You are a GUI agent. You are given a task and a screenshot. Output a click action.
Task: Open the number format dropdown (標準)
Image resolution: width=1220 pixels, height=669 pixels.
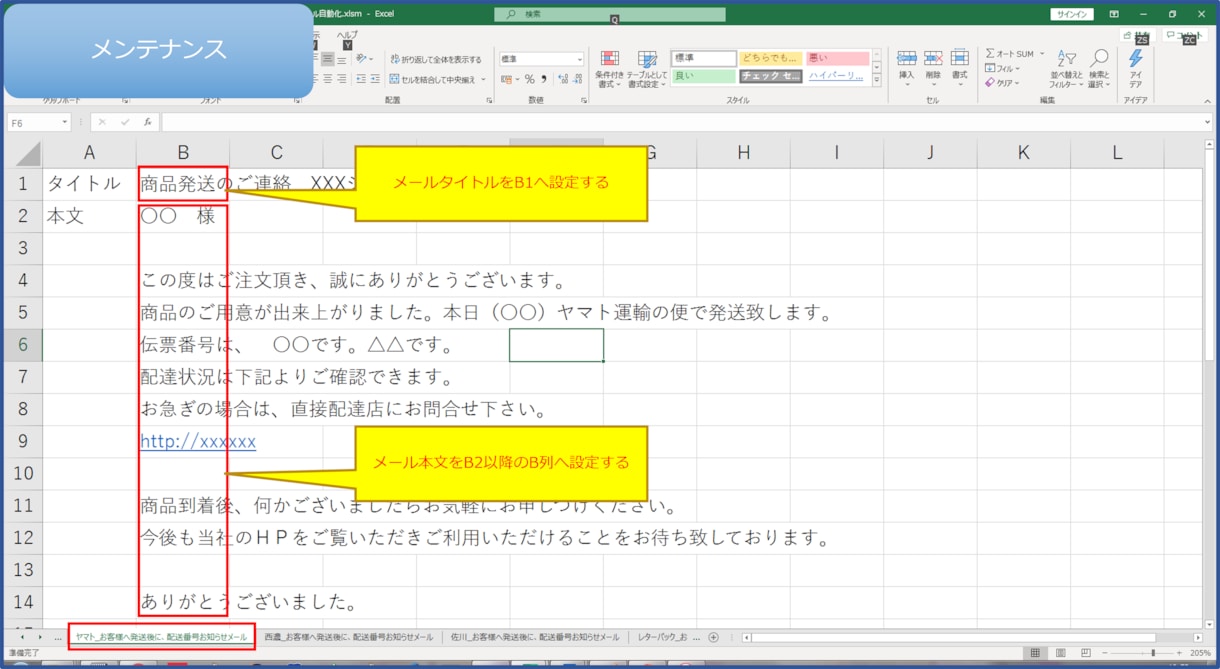coord(541,59)
